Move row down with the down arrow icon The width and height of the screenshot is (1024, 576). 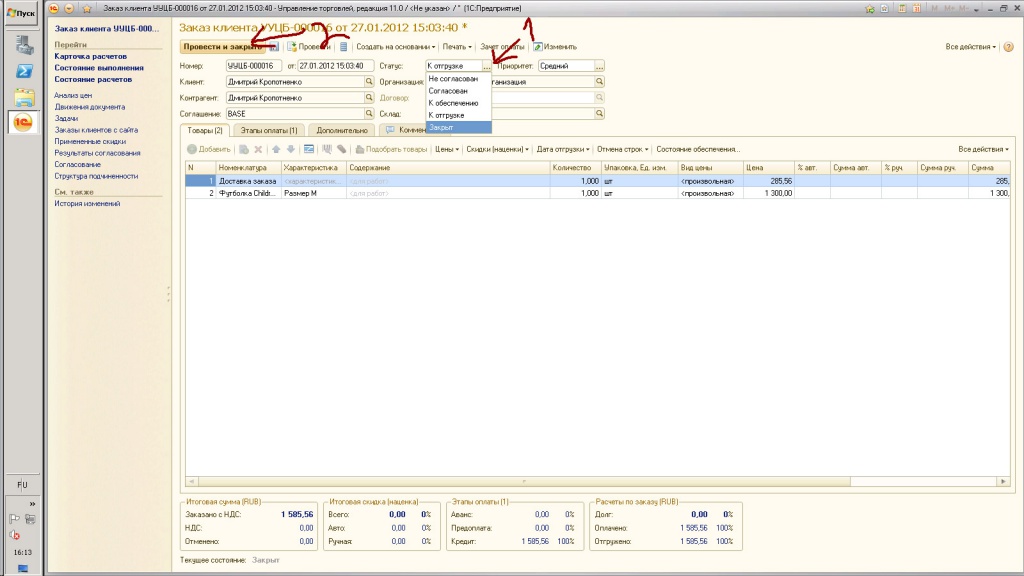[291, 150]
